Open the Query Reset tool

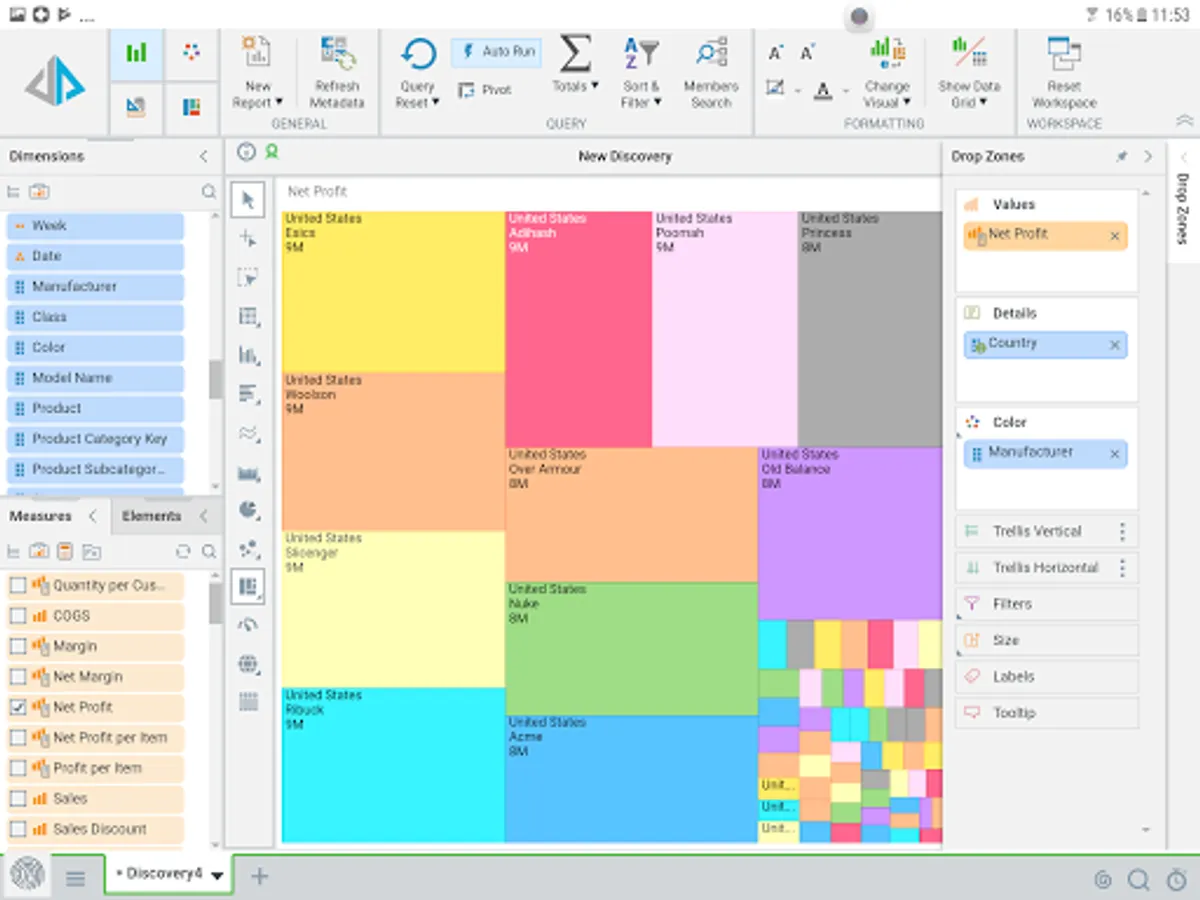417,72
